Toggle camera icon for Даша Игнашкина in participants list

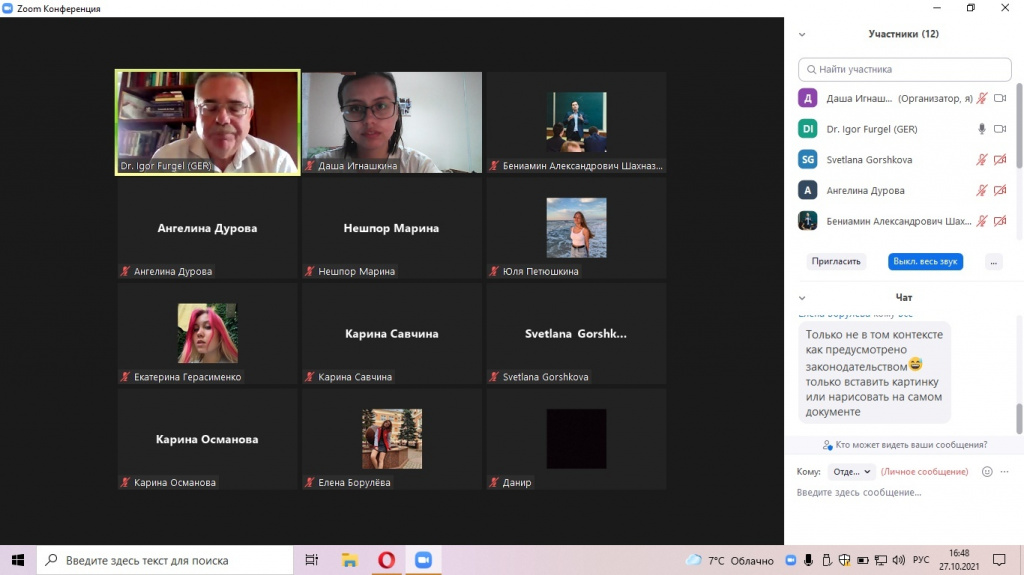click(x=1000, y=99)
